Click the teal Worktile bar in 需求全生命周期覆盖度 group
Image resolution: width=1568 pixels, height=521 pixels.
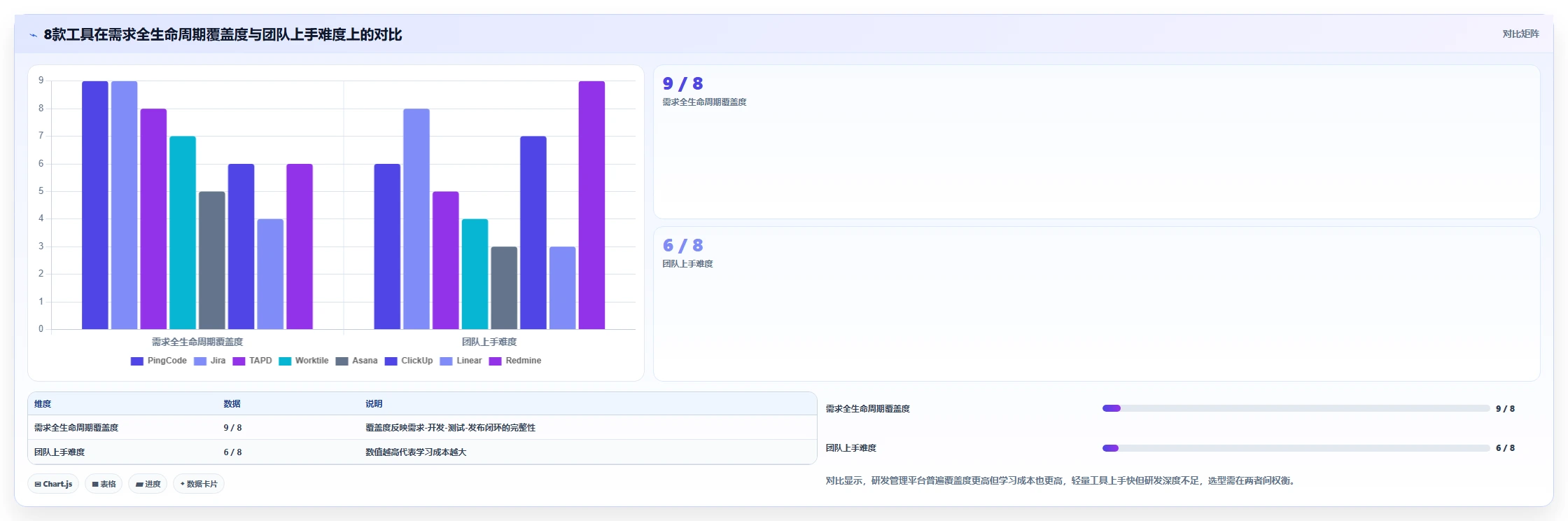tap(183, 232)
